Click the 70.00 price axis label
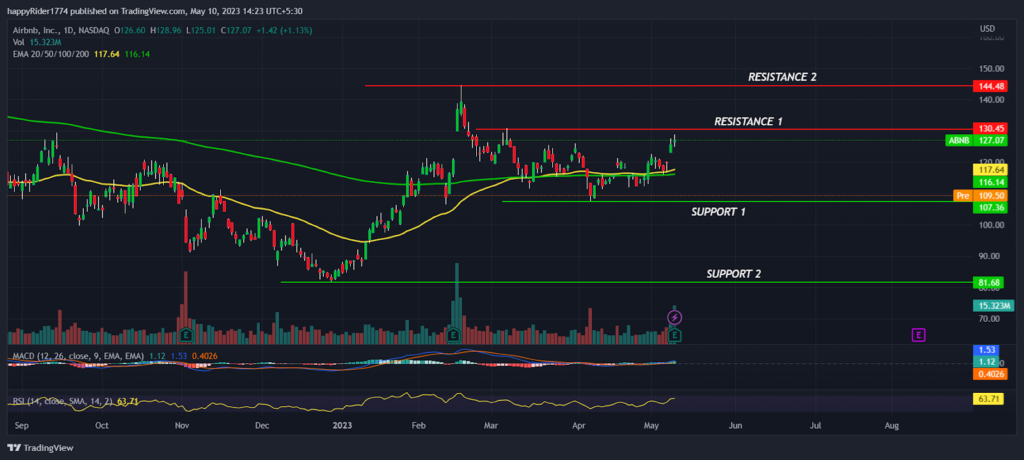The width and height of the screenshot is (1024, 460). (991, 319)
